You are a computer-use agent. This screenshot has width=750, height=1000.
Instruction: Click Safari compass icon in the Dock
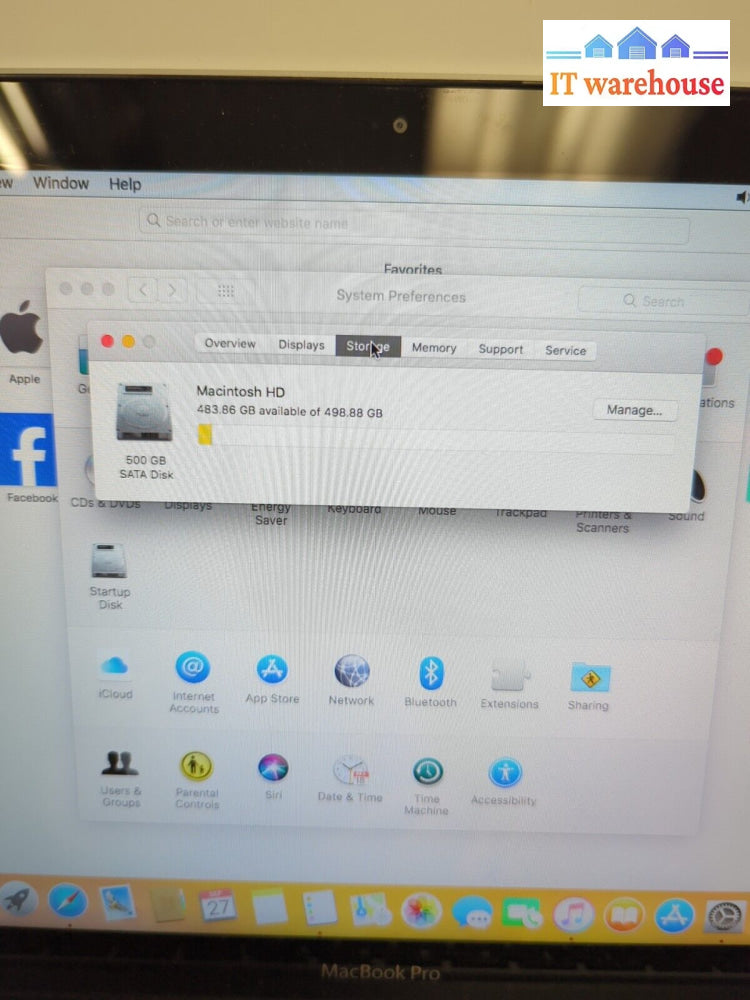(x=67, y=902)
